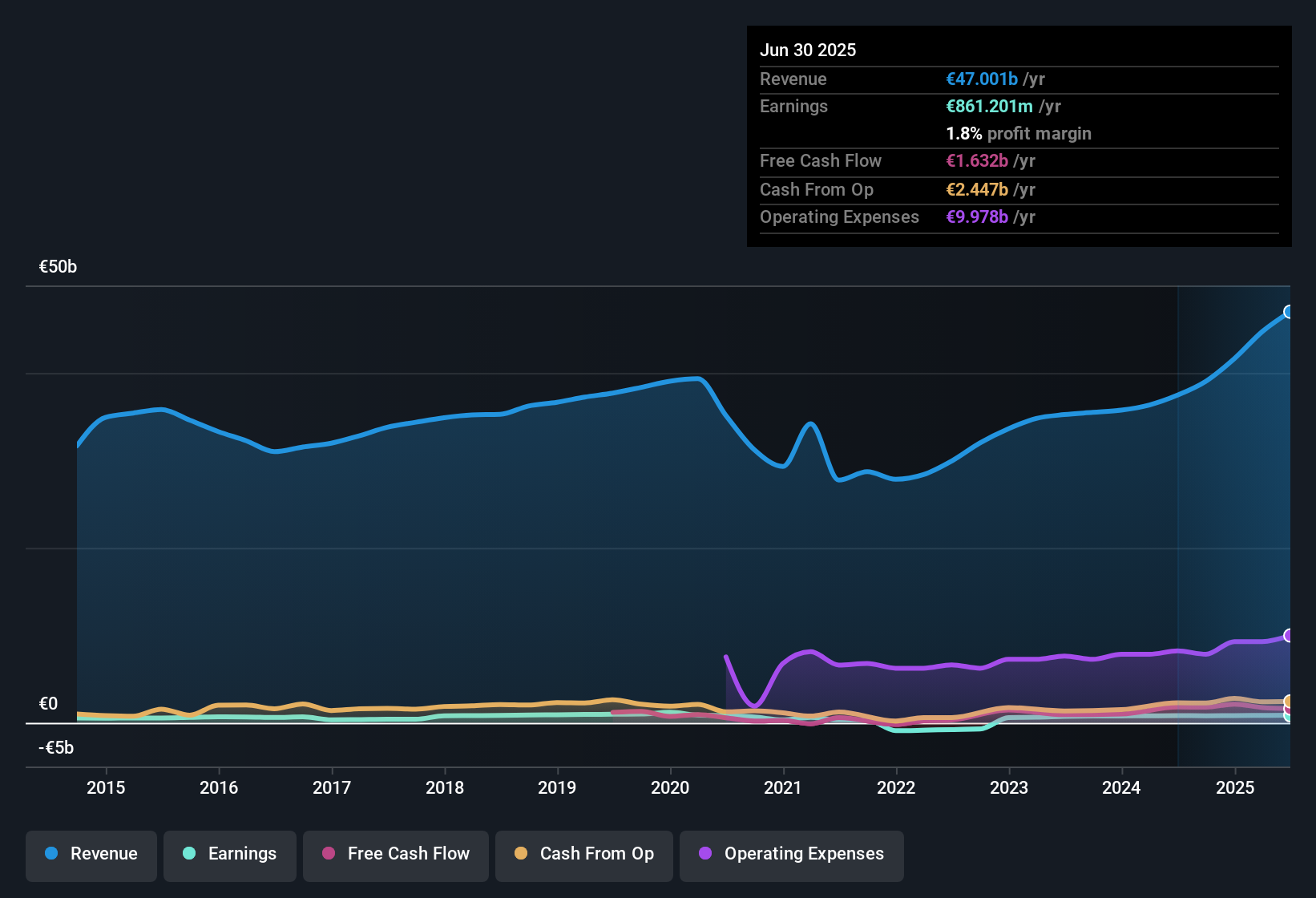Click the €861.201m Earnings value
Image resolution: width=1316 pixels, height=898 pixels.
tap(988, 106)
